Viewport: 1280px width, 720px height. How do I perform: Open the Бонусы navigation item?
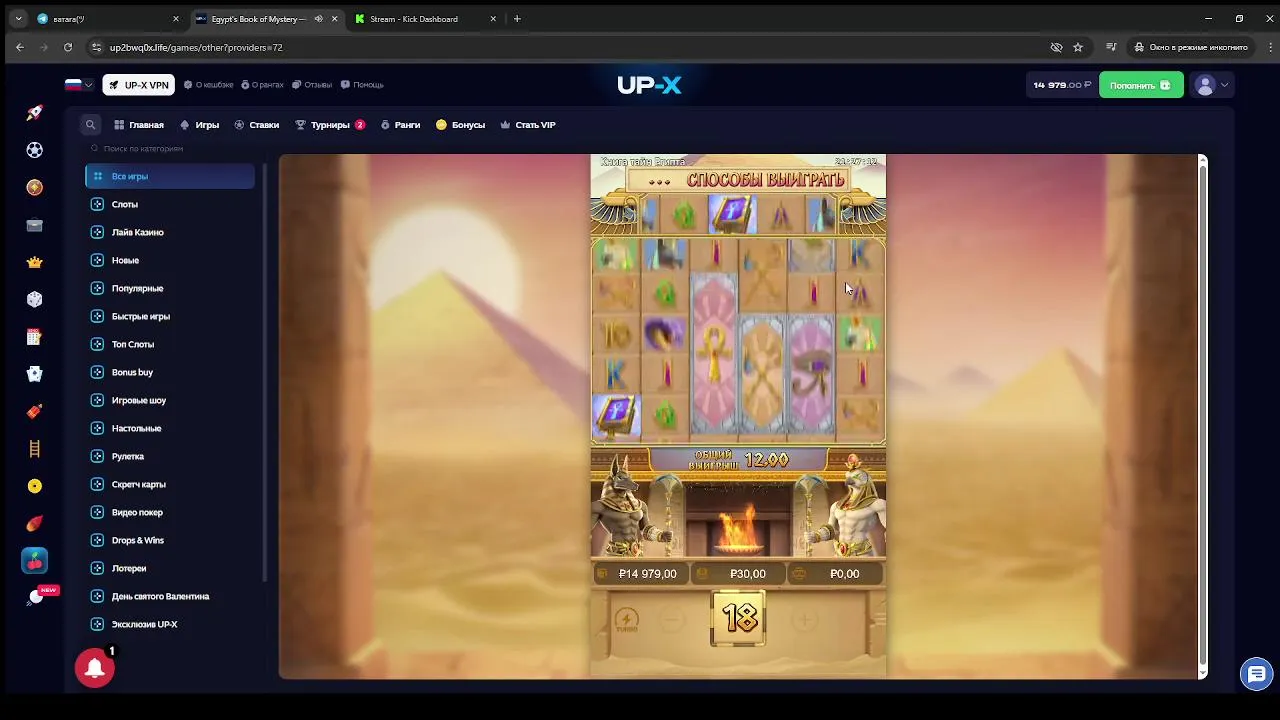[x=460, y=125]
